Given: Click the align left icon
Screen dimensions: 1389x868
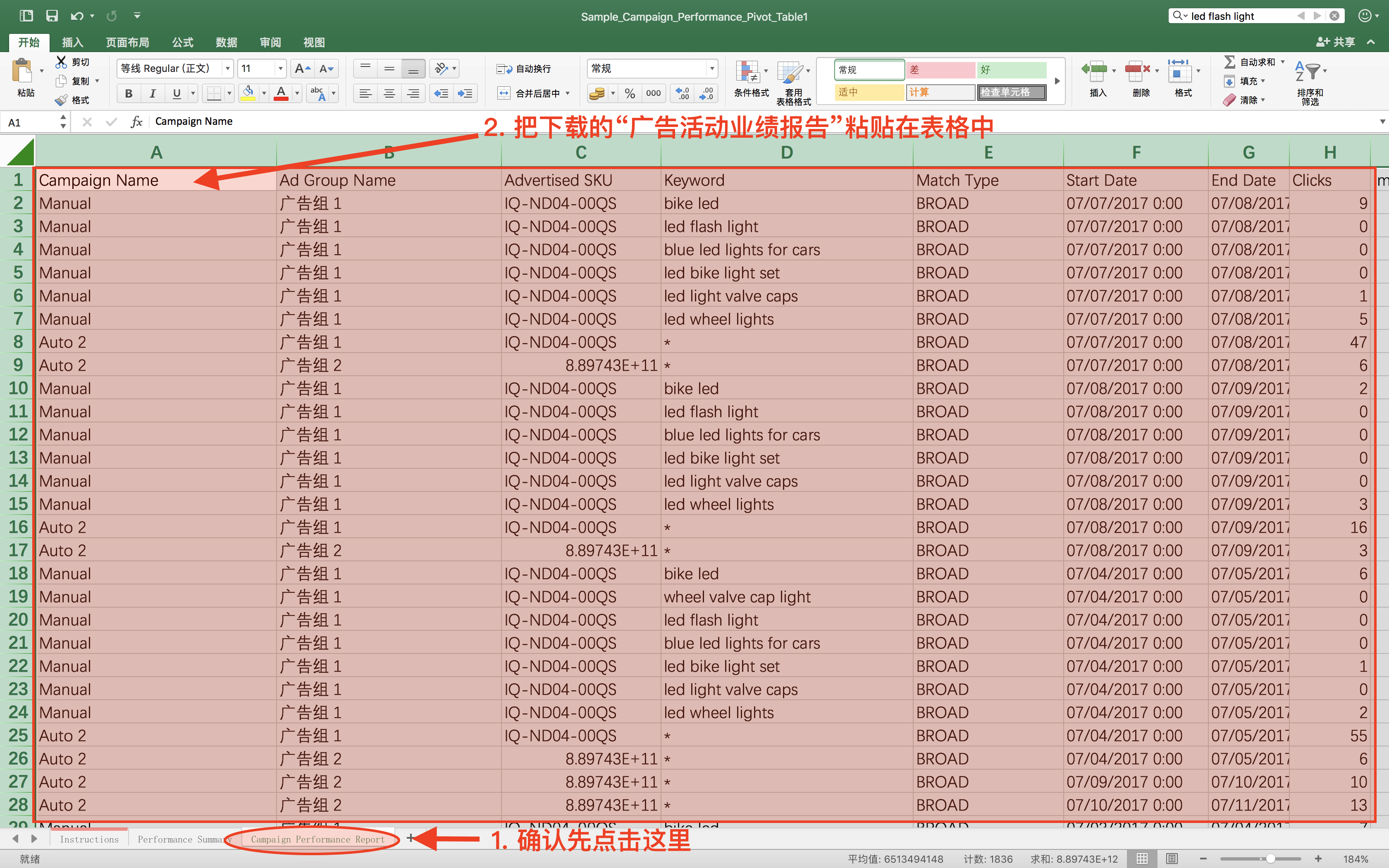Looking at the screenshot, I should 365,93.
